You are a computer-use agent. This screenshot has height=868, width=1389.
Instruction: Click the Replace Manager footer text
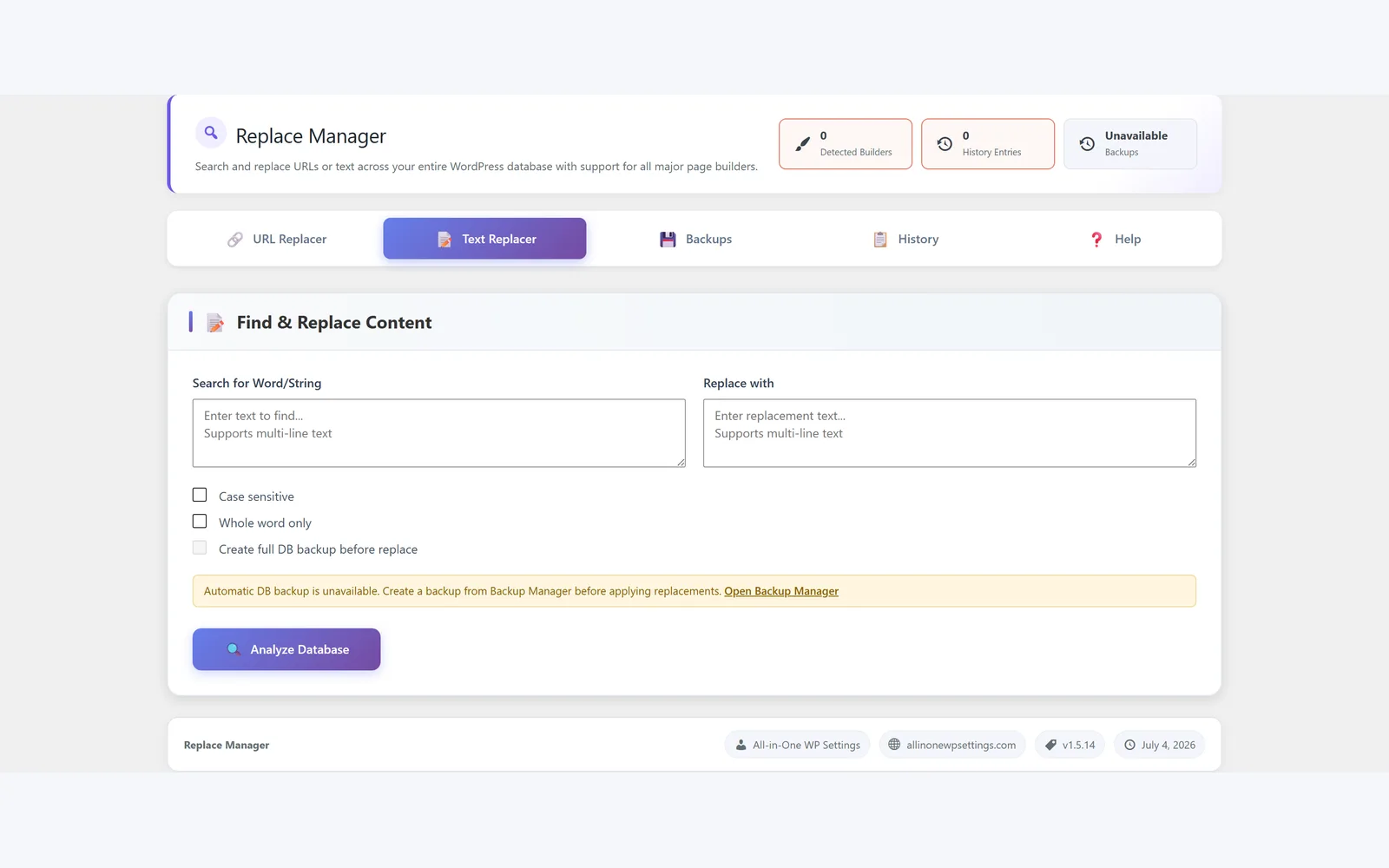click(227, 745)
